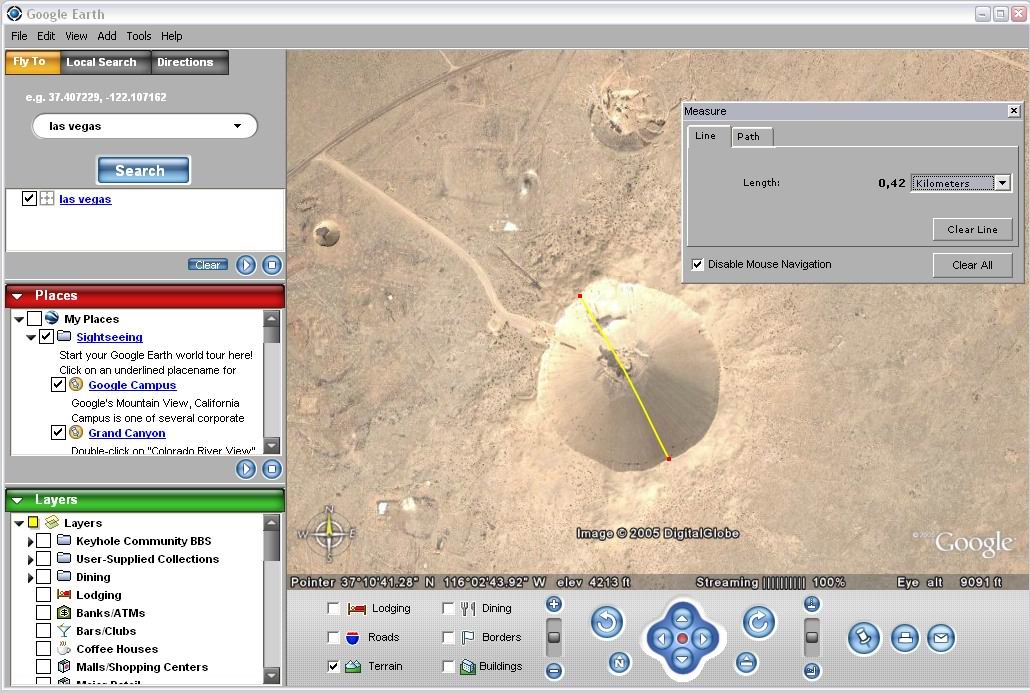This screenshot has height=693, width=1030.
Task: Rotate the view counter-clockwise
Action: tap(607, 622)
